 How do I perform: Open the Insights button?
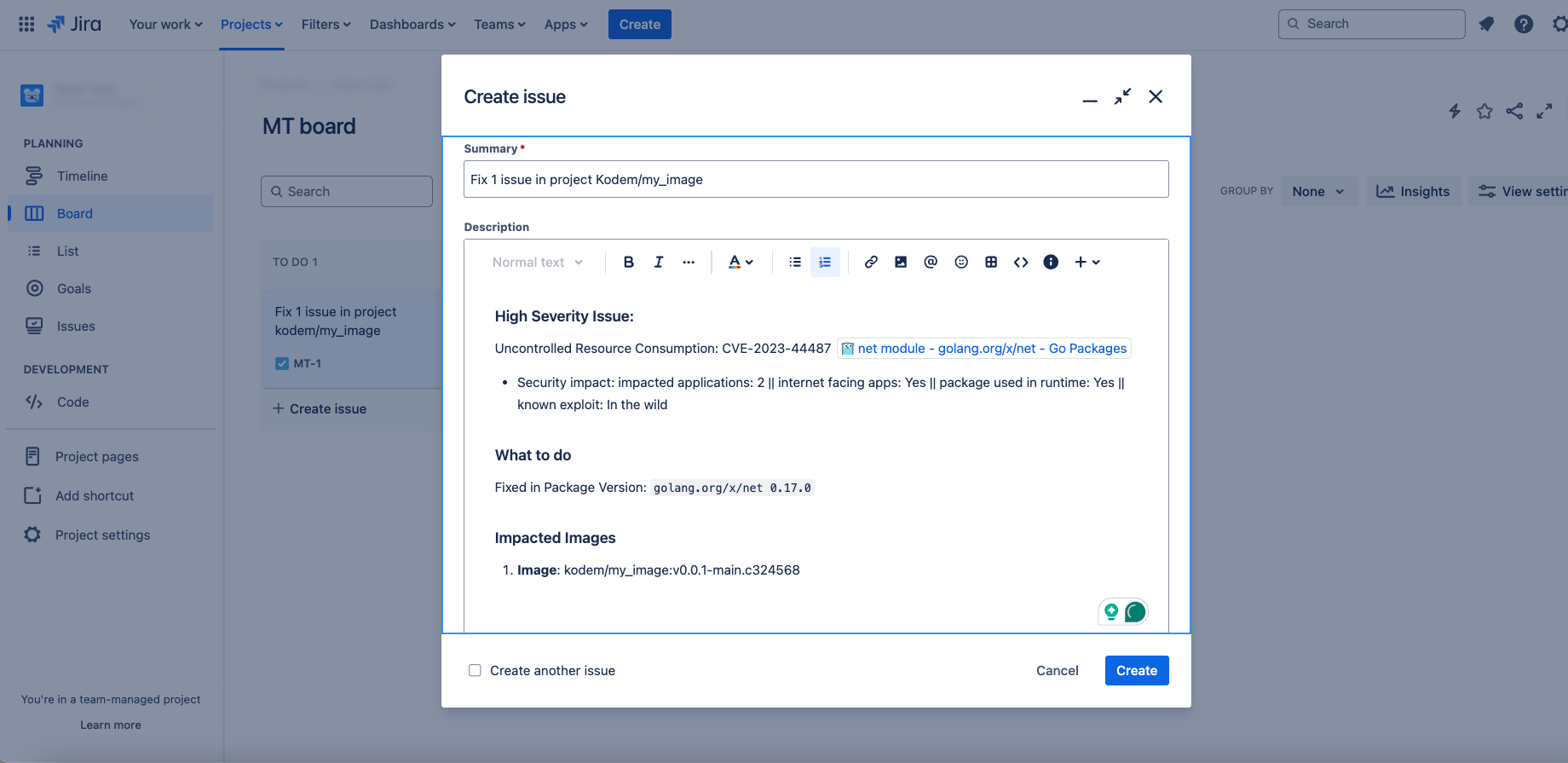coord(1414,191)
